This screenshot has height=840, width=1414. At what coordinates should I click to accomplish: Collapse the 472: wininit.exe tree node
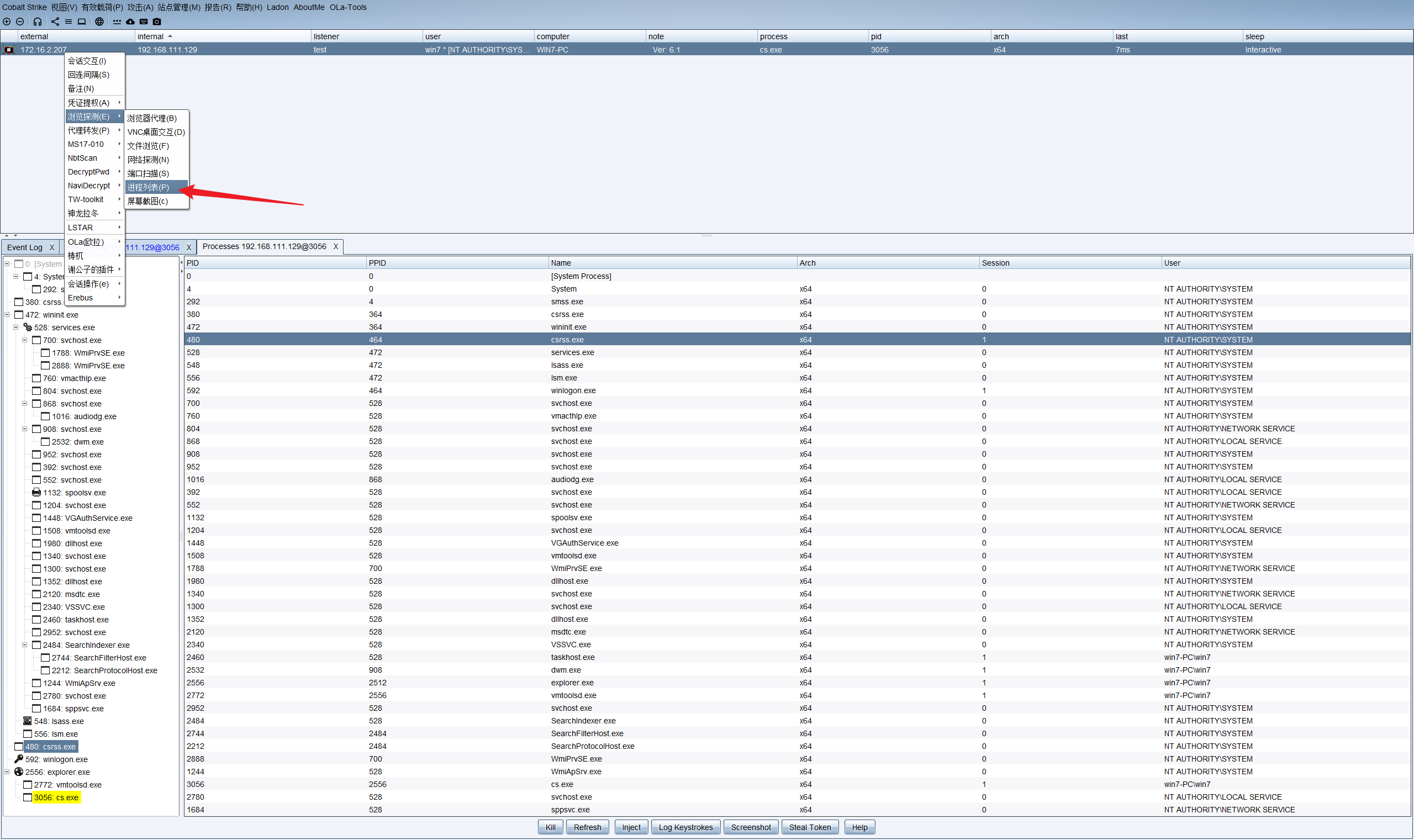pyautogui.click(x=7, y=315)
